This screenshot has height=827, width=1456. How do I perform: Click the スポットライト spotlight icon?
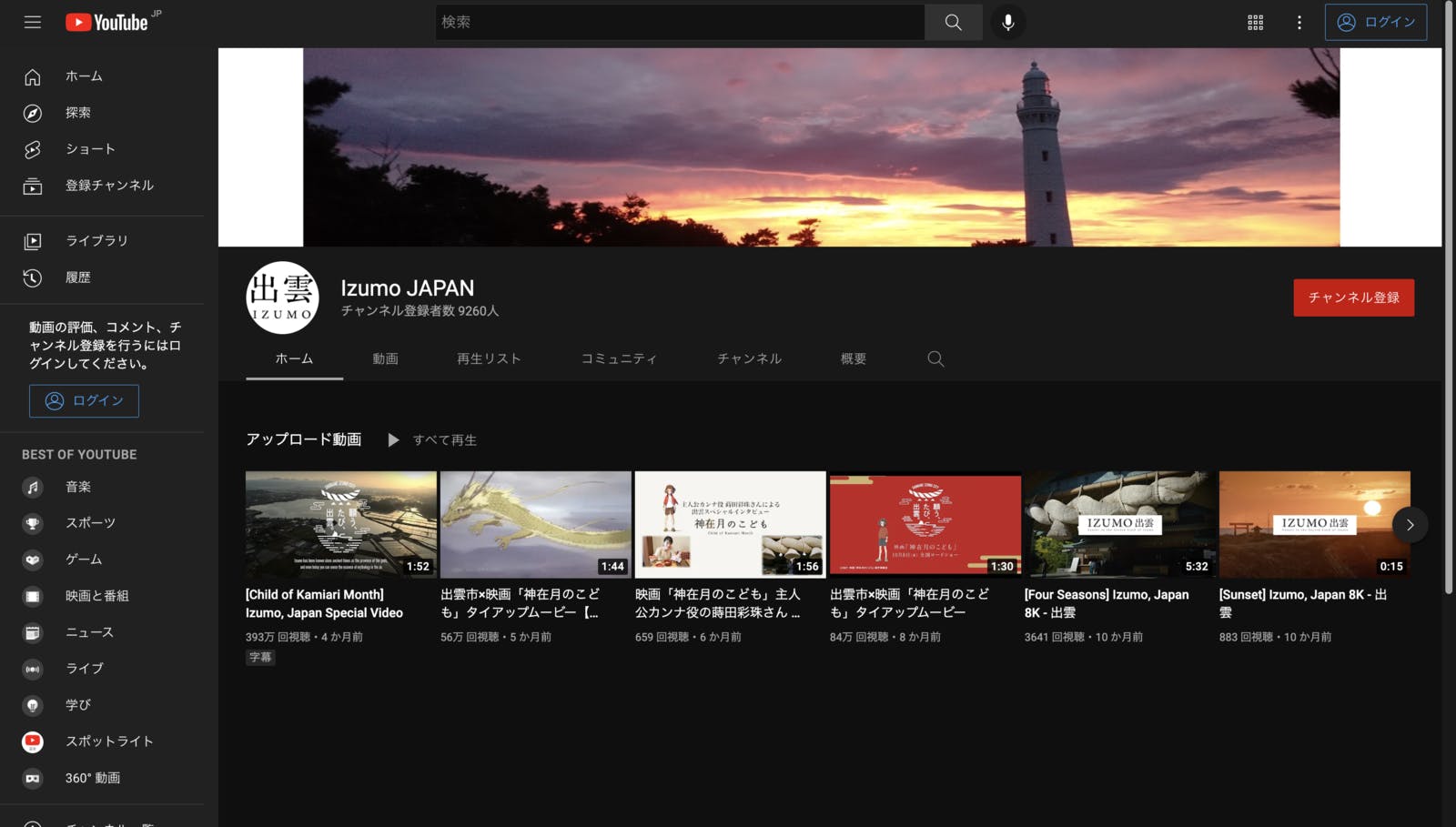33,741
